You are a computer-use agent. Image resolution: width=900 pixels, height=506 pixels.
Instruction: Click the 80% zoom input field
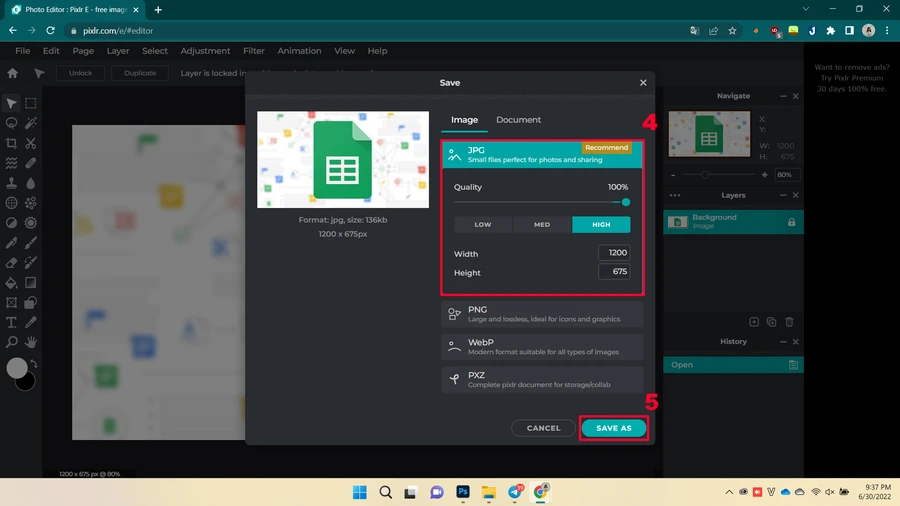[x=788, y=174]
